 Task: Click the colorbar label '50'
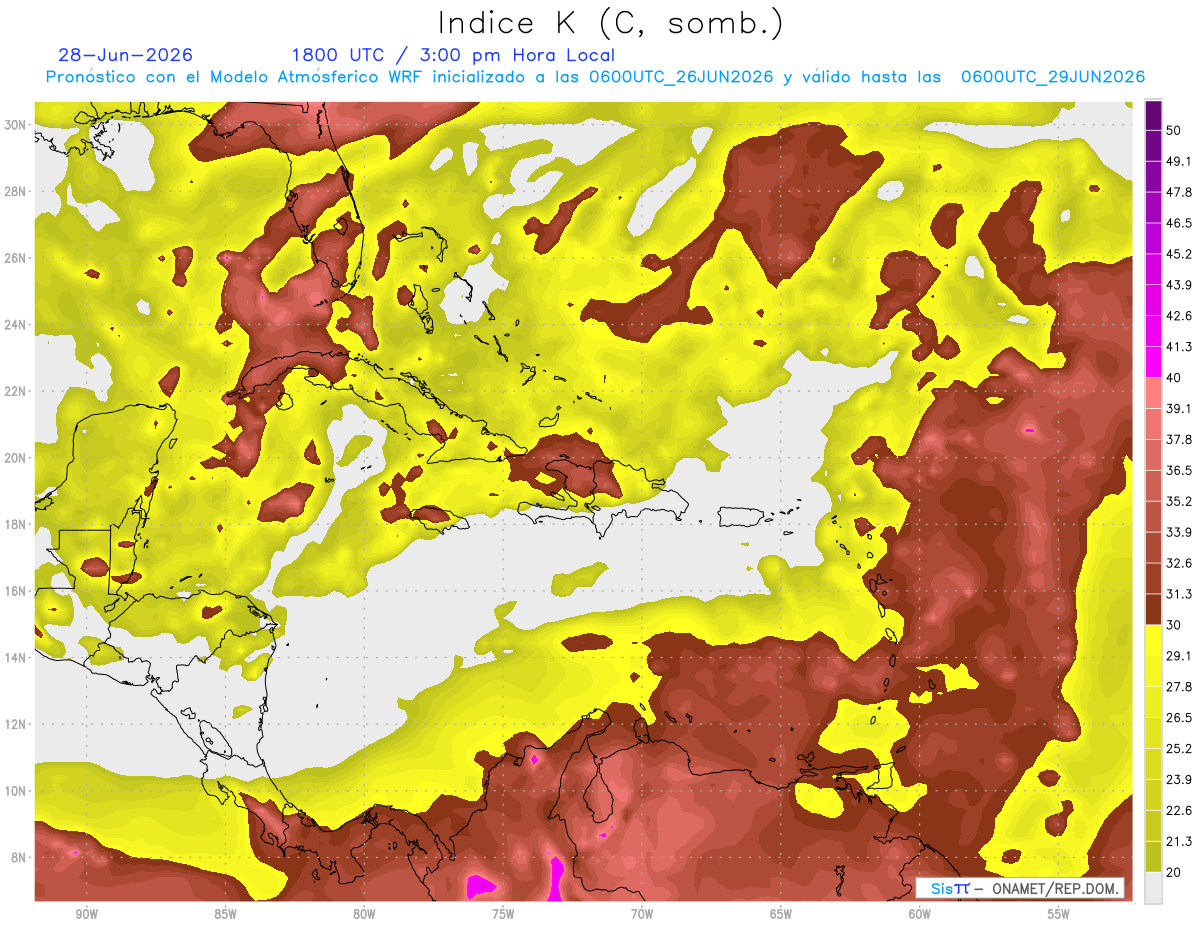(x=1173, y=130)
